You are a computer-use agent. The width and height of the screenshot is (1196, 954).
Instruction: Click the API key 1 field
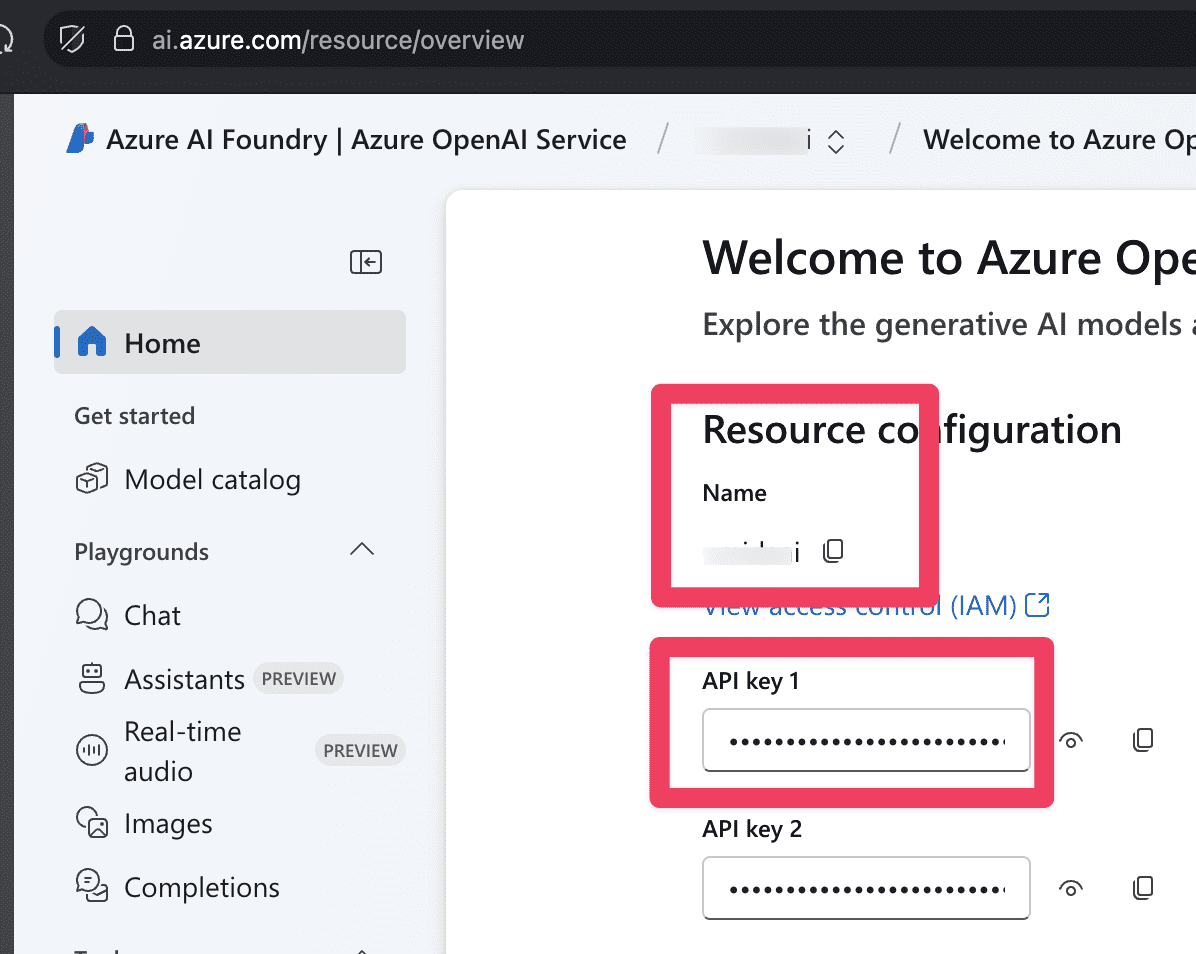866,740
